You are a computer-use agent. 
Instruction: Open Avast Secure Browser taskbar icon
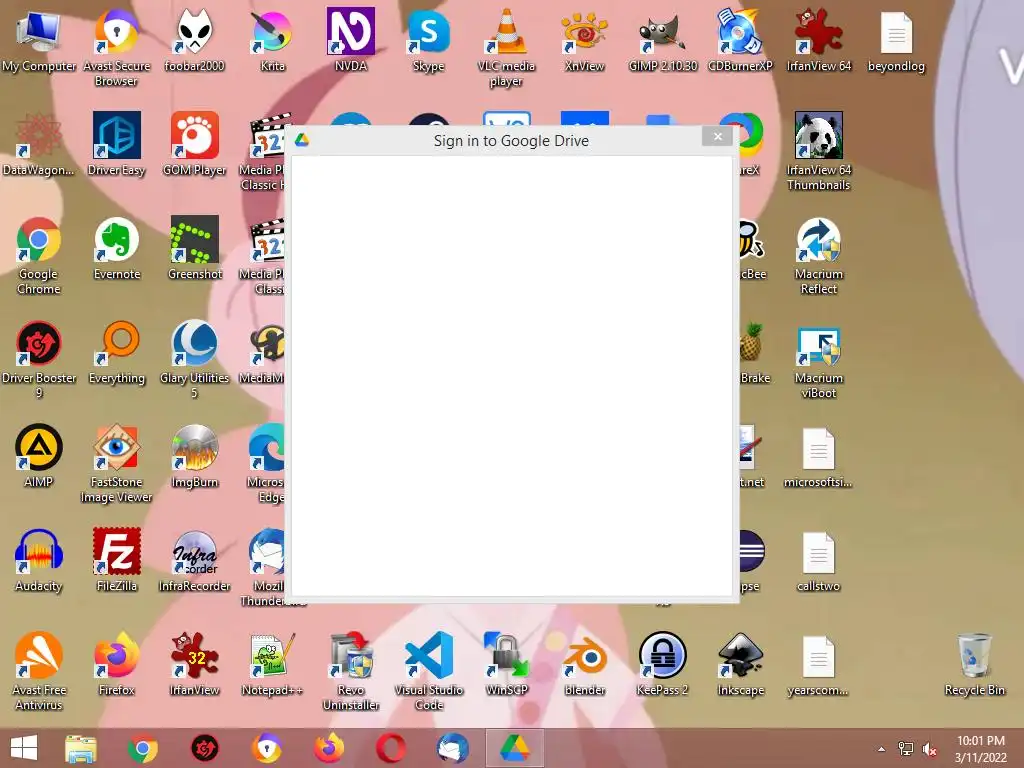point(266,748)
